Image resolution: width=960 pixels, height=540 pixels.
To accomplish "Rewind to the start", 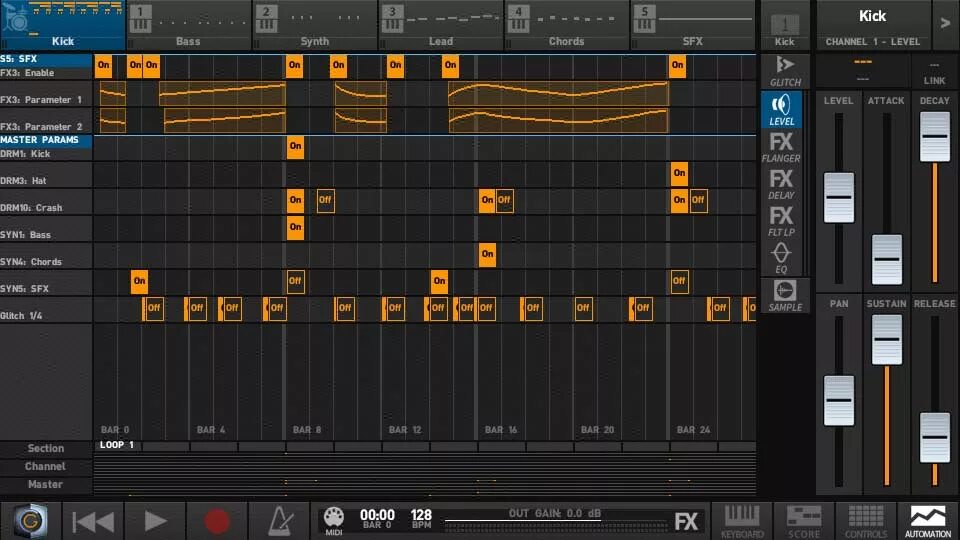I will click(x=94, y=522).
